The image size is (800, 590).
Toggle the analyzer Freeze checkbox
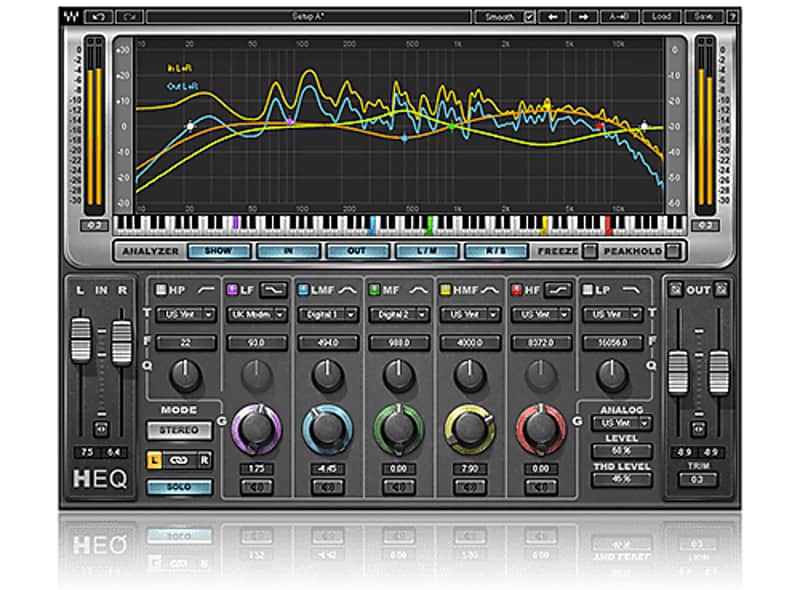tap(590, 251)
